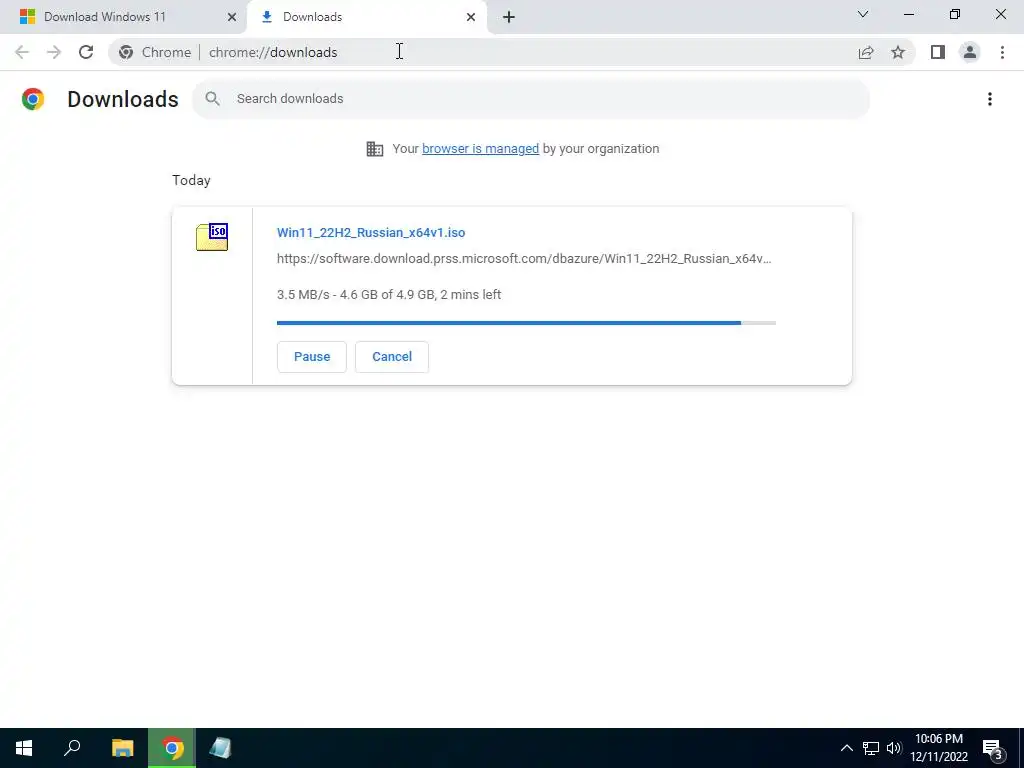Cancel the ISO download
The height and width of the screenshot is (768, 1024).
(392, 357)
